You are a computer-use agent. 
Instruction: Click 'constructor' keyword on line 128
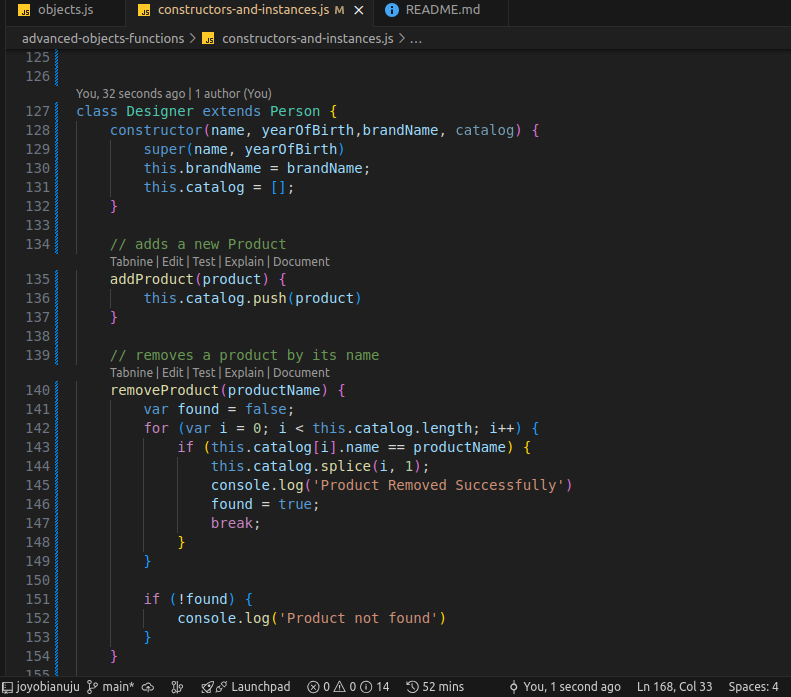point(156,131)
